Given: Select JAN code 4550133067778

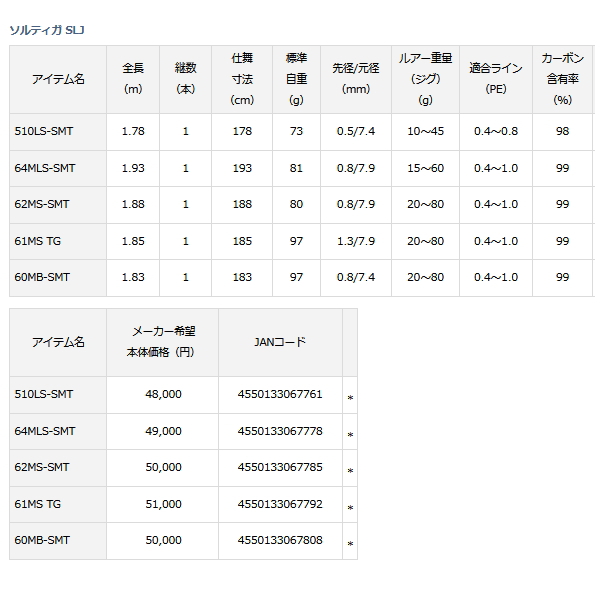Looking at the screenshot, I should tap(280, 431).
